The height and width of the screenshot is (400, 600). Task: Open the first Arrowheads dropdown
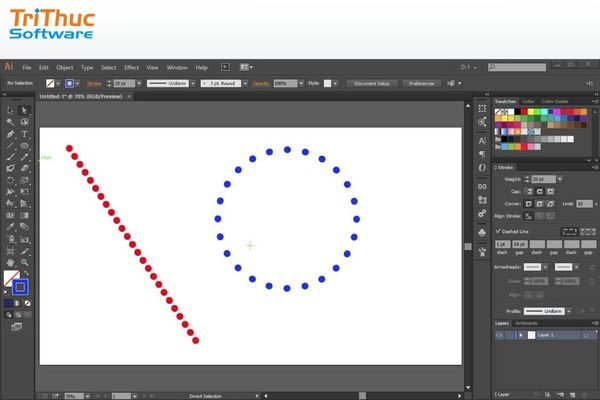click(545, 267)
